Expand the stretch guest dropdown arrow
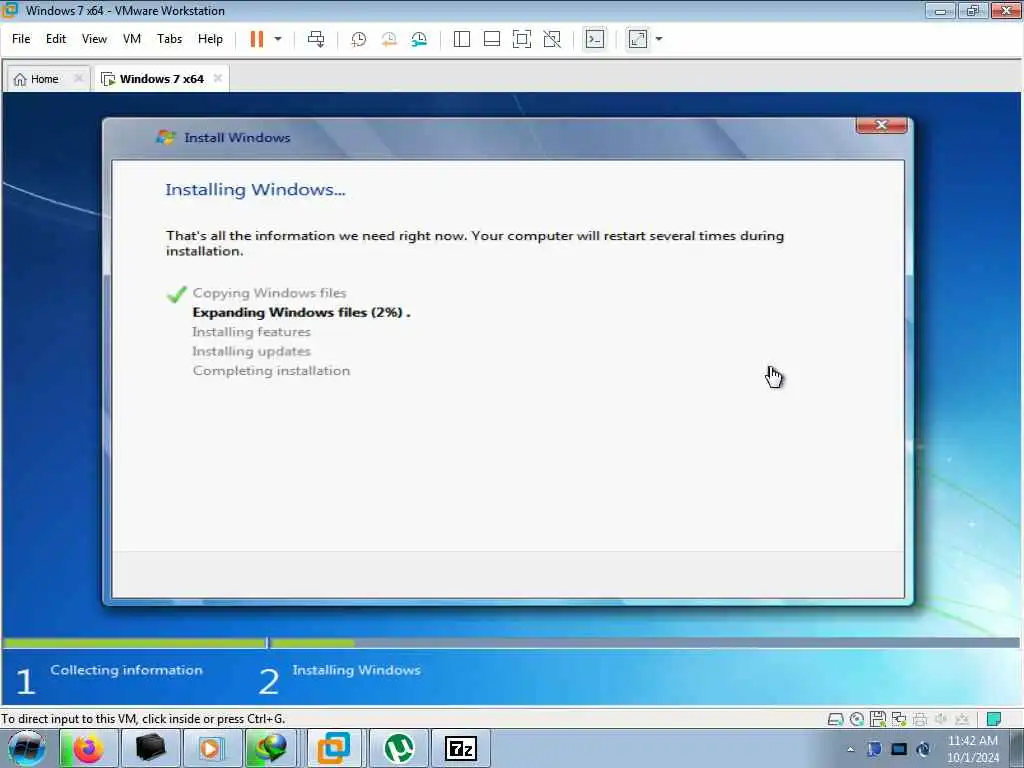Image resolution: width=1024 pixels, height=768 pixels. click(x=659, y=39)
